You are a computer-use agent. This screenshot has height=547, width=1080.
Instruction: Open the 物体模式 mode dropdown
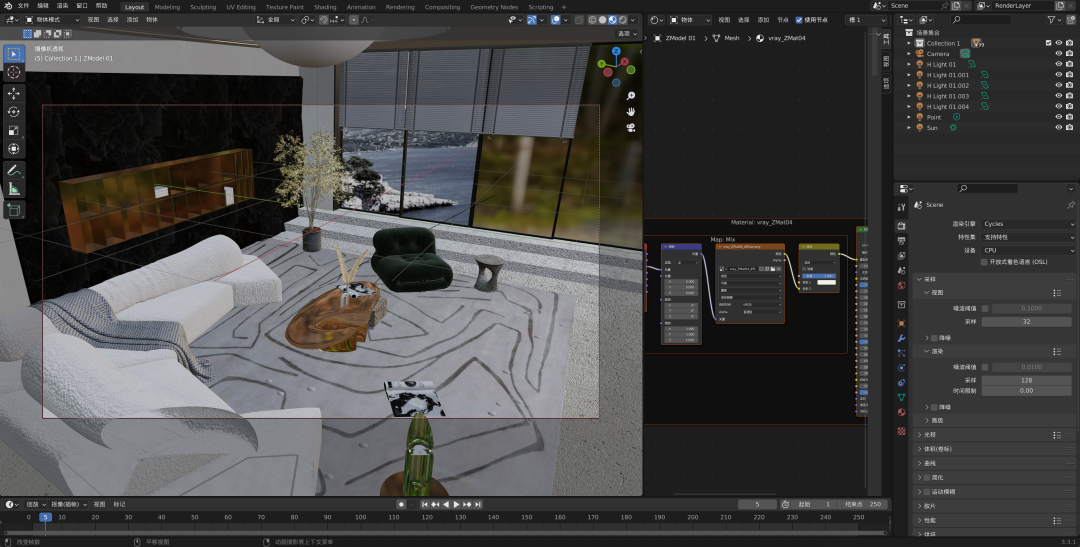pyautogui.click(x=52, y=20)
